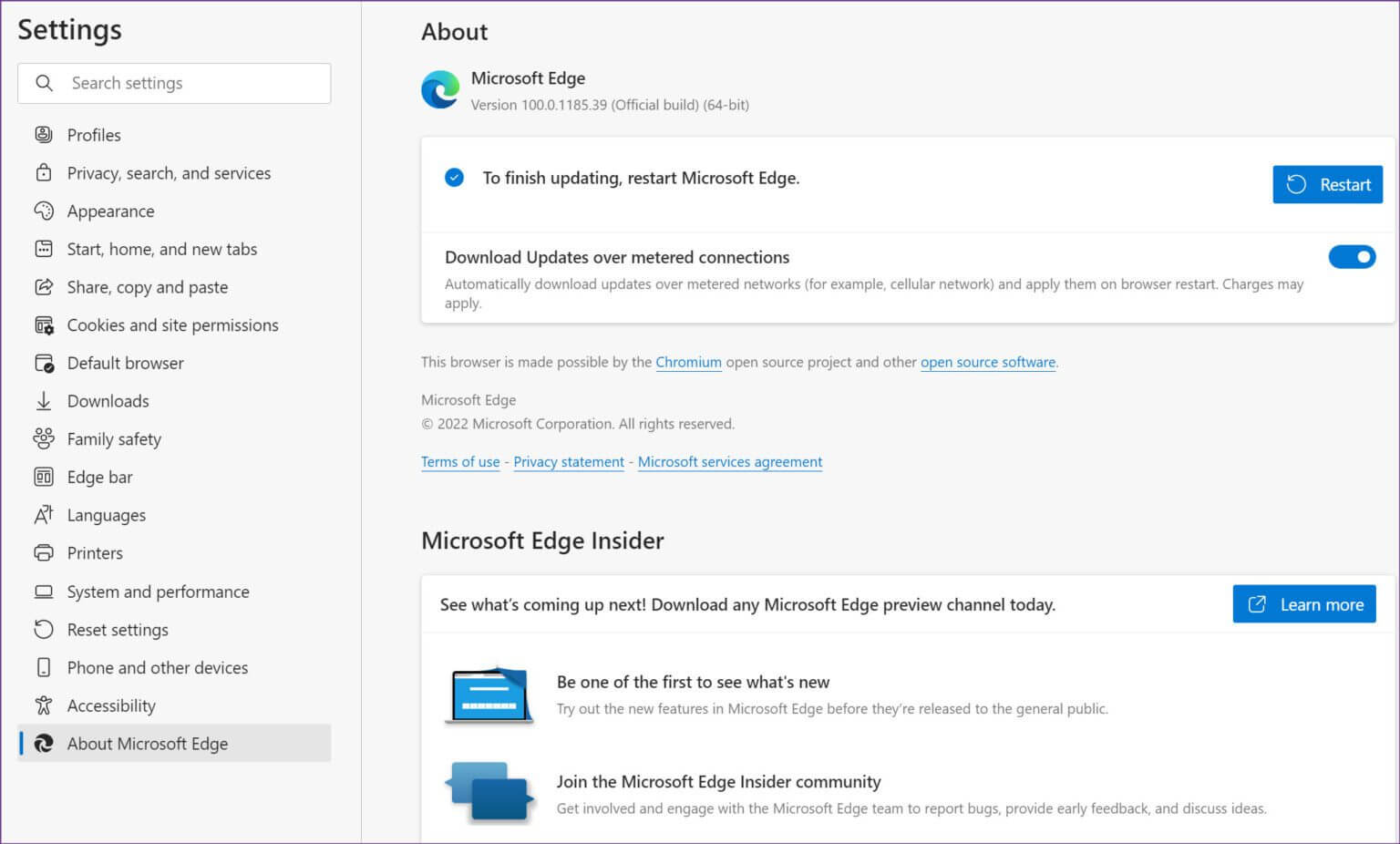Click the Default browser icon
The height and width of the screenshot is (844, 1400).
(43, 363)
